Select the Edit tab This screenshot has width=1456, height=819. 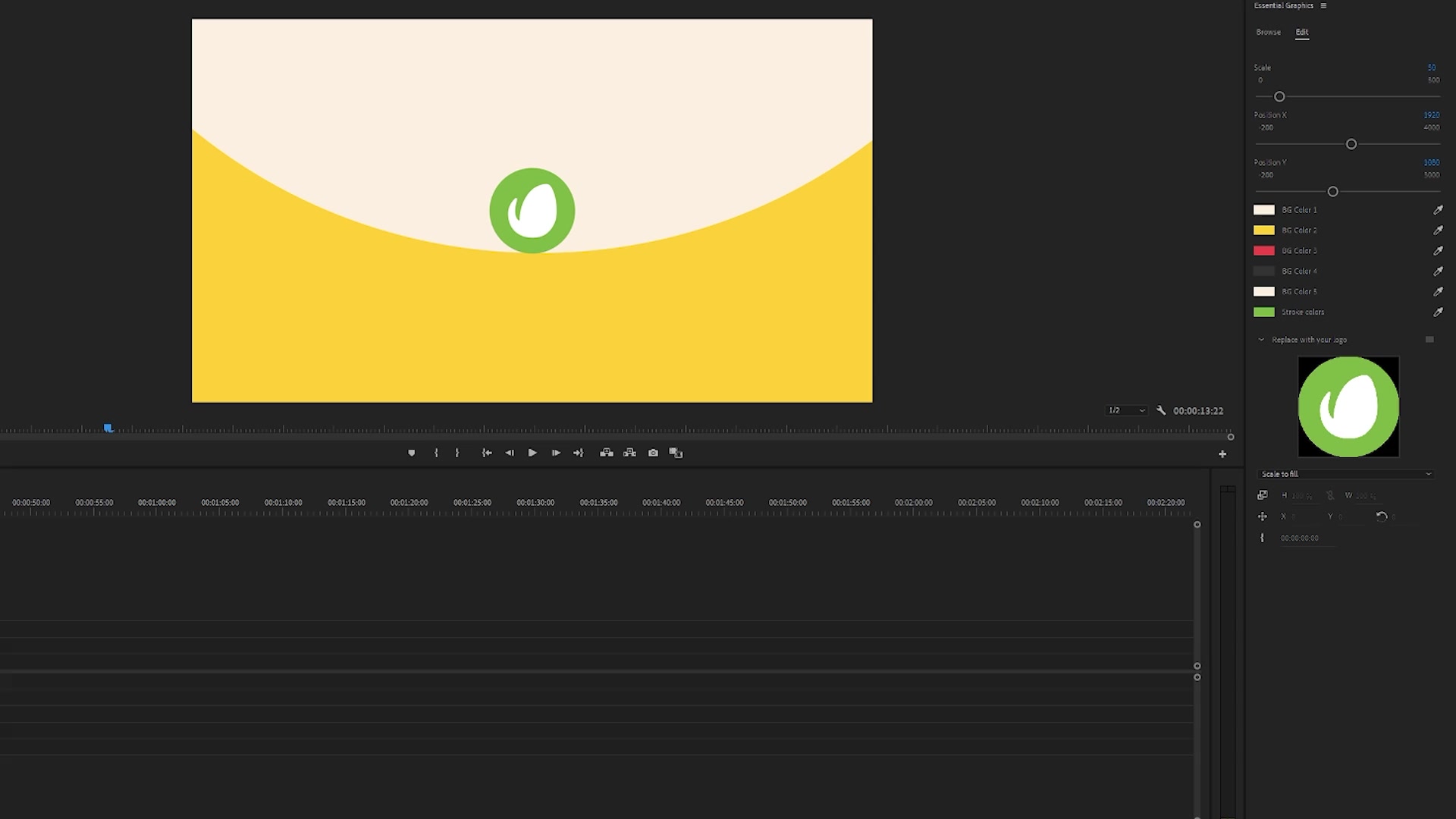(x=1302, y=32)
